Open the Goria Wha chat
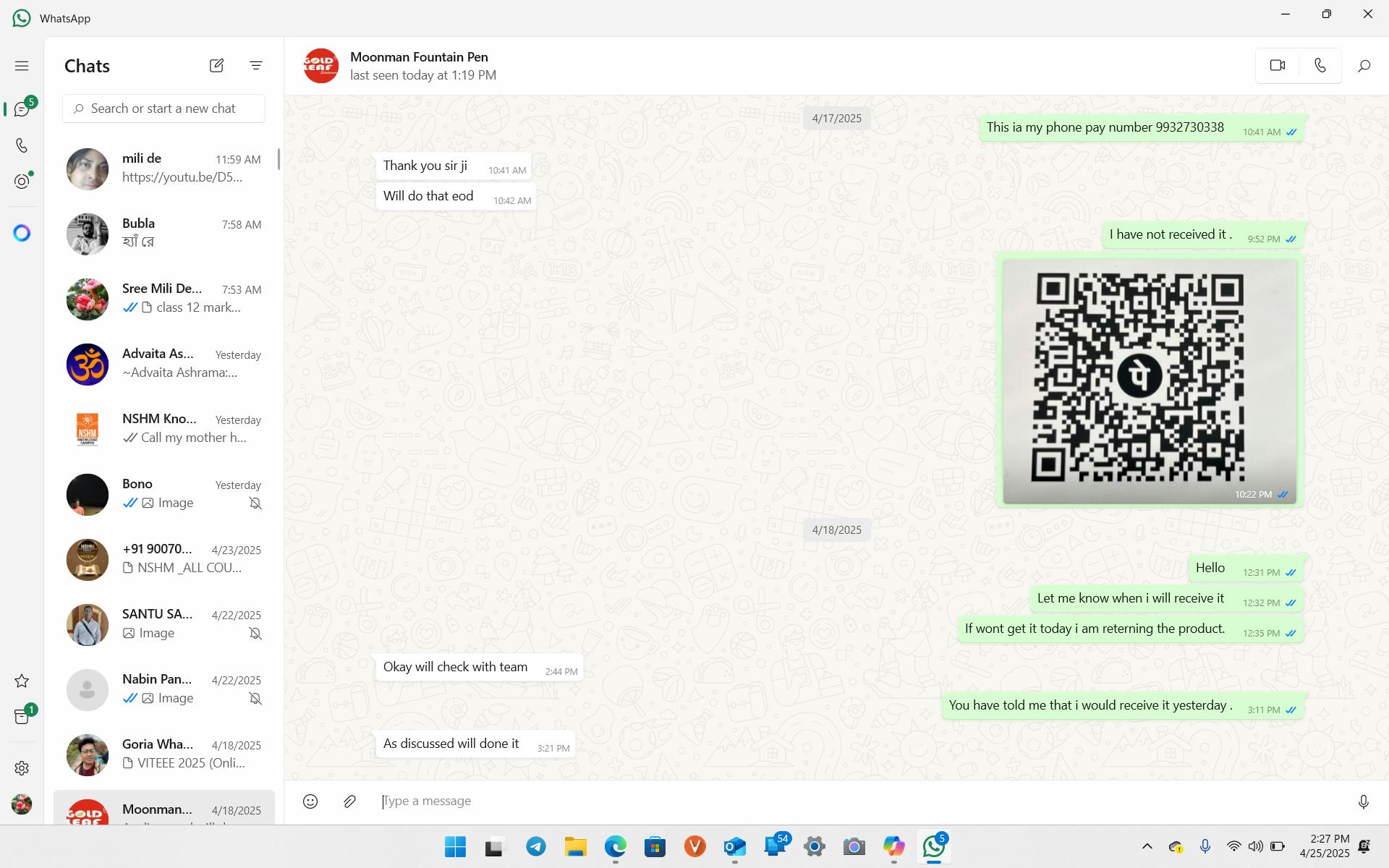 164,754
